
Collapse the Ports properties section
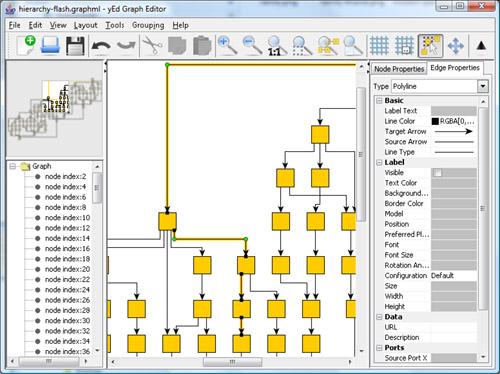379,348
